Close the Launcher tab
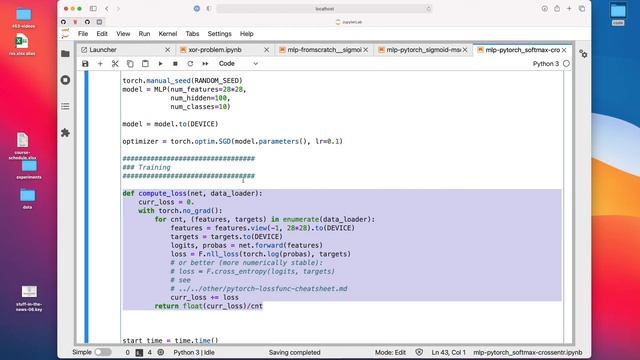 [167, 50]
